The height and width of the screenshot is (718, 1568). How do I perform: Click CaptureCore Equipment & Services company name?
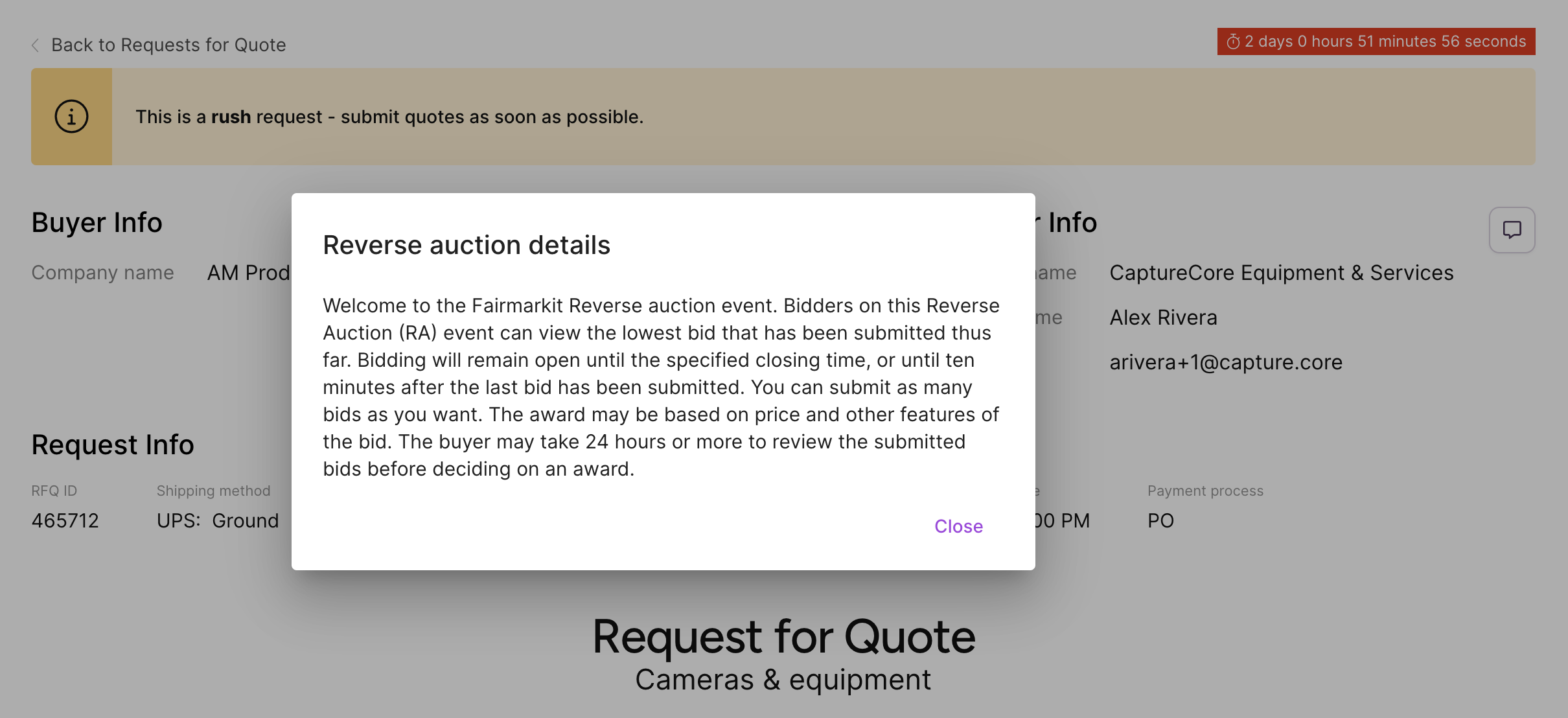1281,273
